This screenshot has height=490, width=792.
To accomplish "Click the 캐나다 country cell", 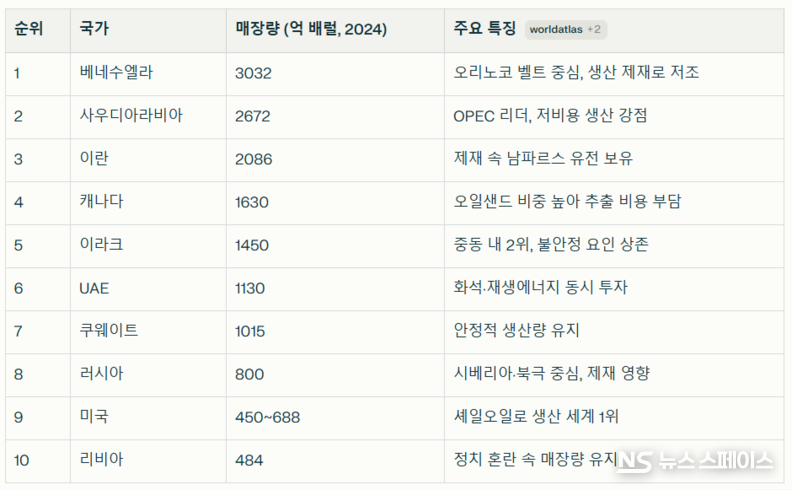I will (102, 202).
